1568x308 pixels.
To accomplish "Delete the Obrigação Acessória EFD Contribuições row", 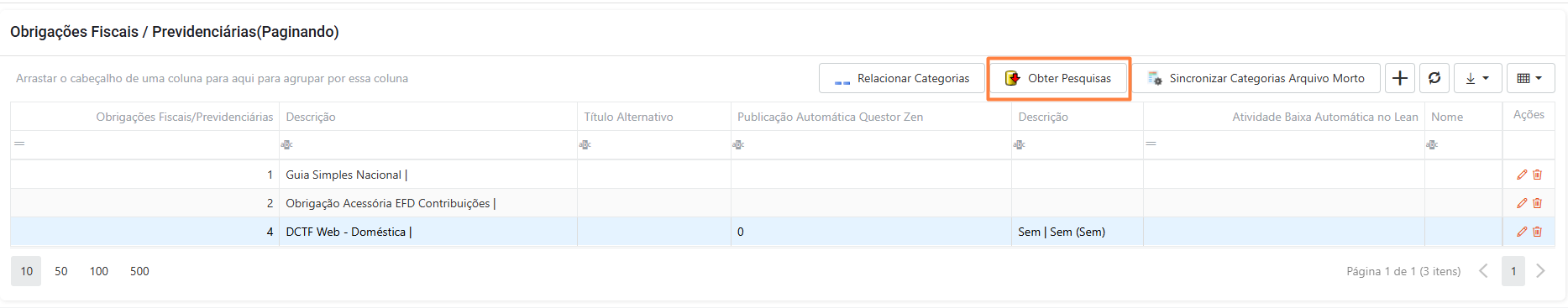I will pyautogui.click(x=1537, y=203).
